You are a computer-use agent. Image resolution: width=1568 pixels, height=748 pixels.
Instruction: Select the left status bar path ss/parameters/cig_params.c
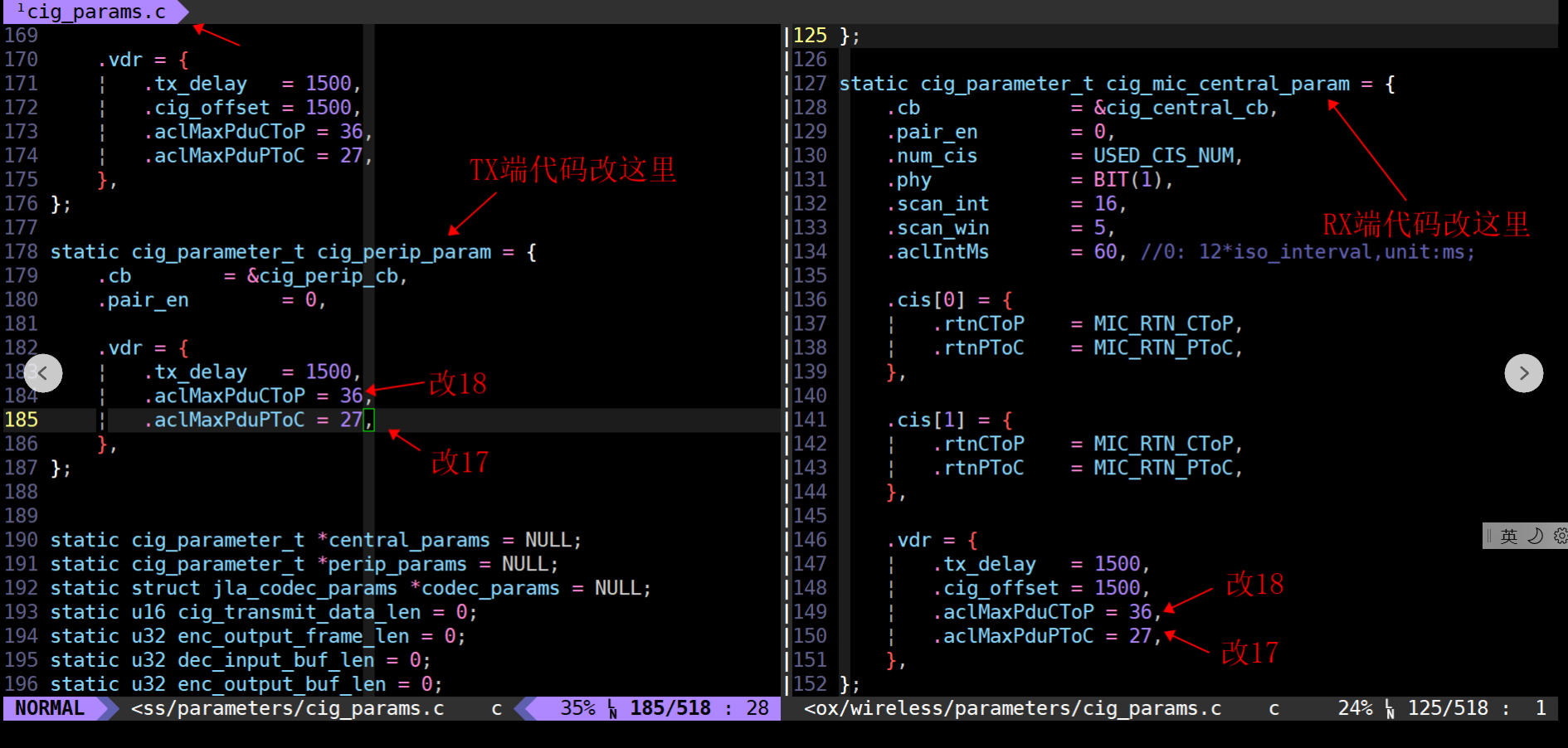click(x=288, y=708)
